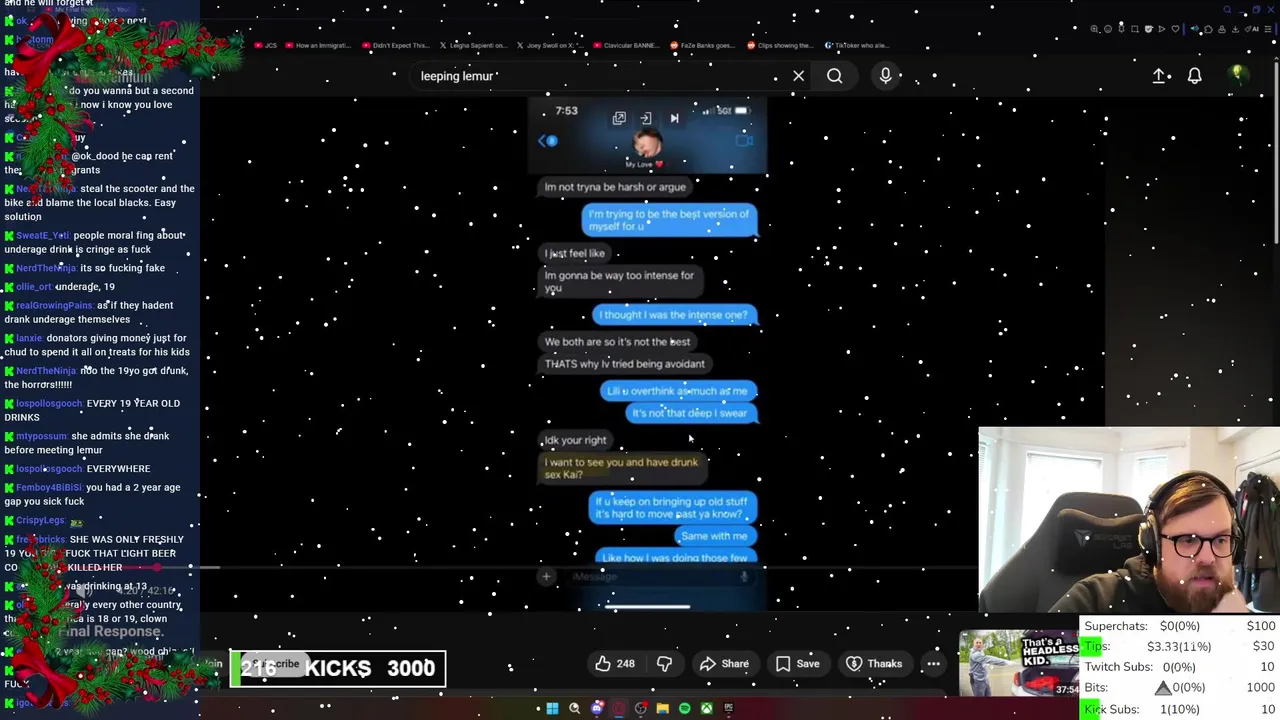
Task: Open the 'Joey Swoll on X' bookmark
Action: (x=551, y=45)
